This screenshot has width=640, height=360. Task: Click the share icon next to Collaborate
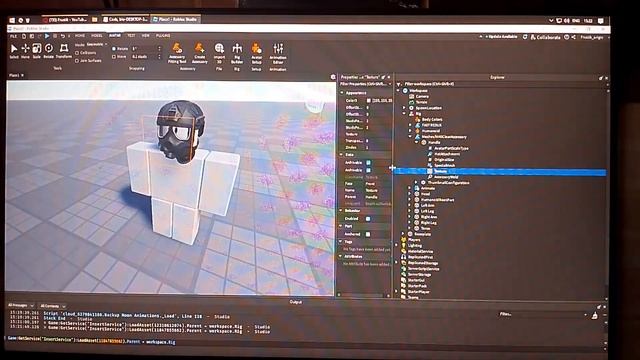[x=573, y=37]
